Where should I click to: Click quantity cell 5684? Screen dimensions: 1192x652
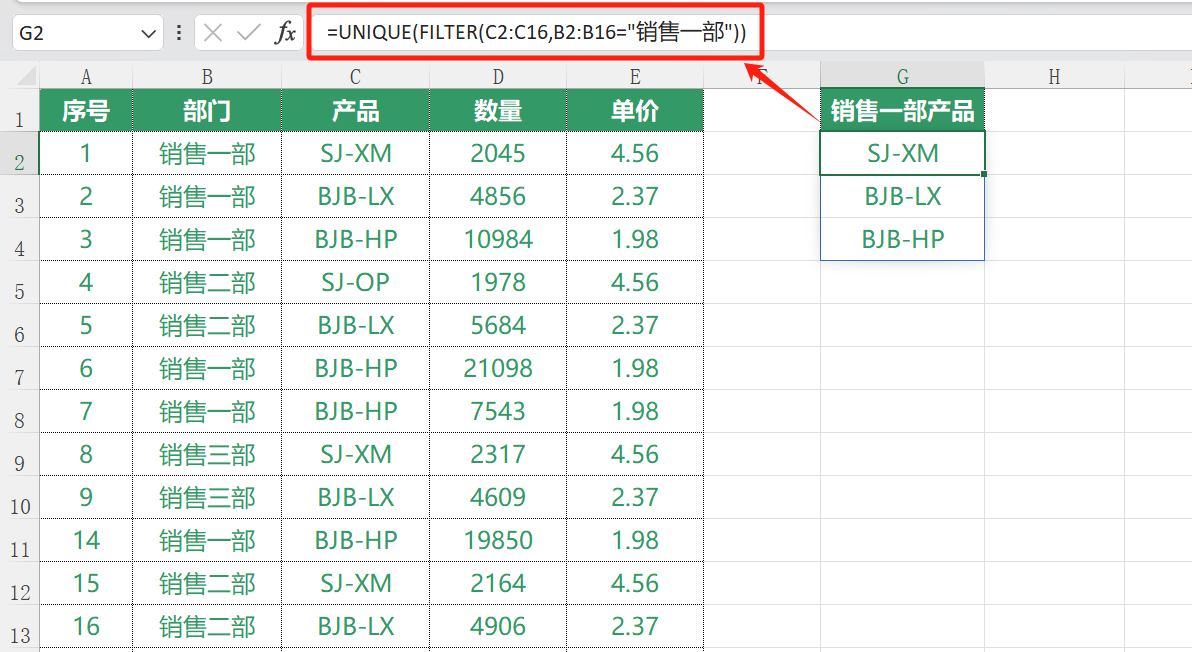point(498,325)
